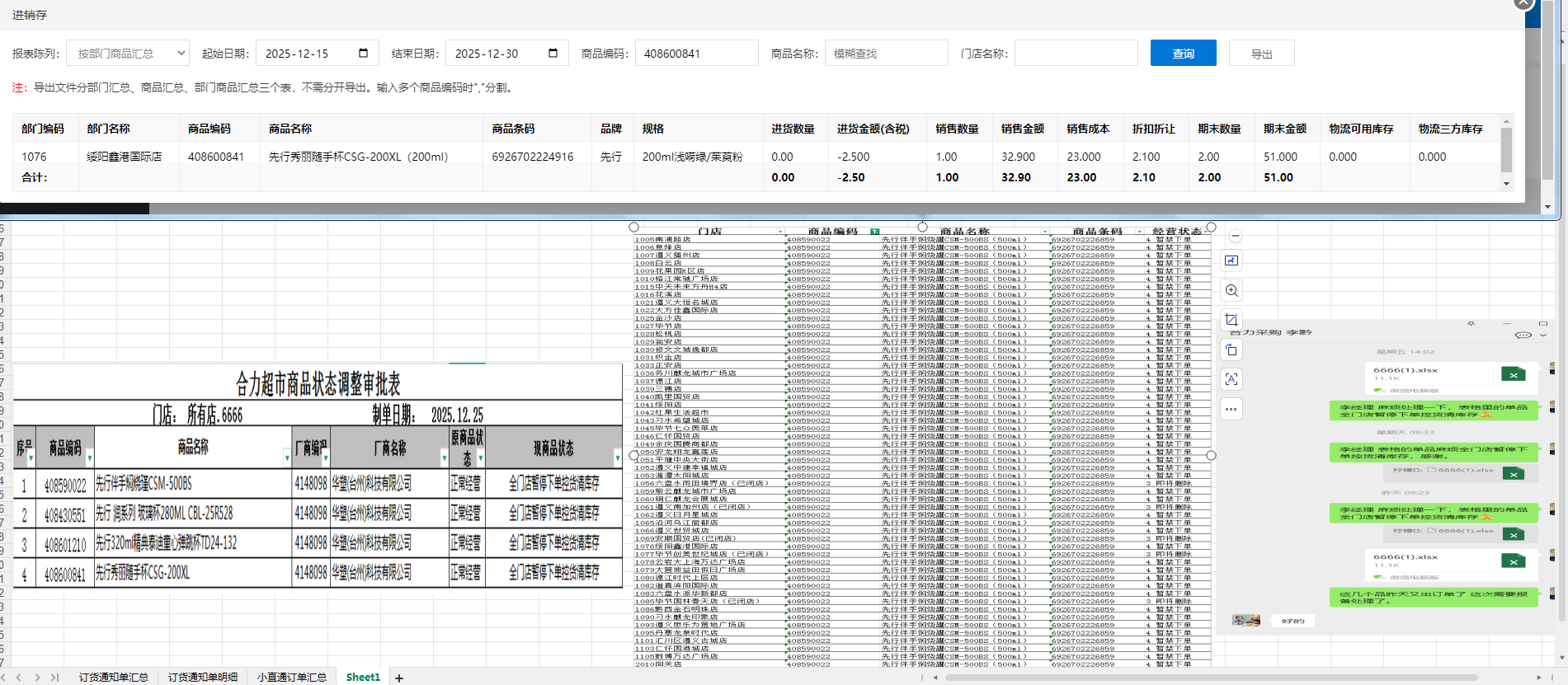
Task: Click the zoom-in magnifier icon beside the picture
Action: pos(1231,290)
